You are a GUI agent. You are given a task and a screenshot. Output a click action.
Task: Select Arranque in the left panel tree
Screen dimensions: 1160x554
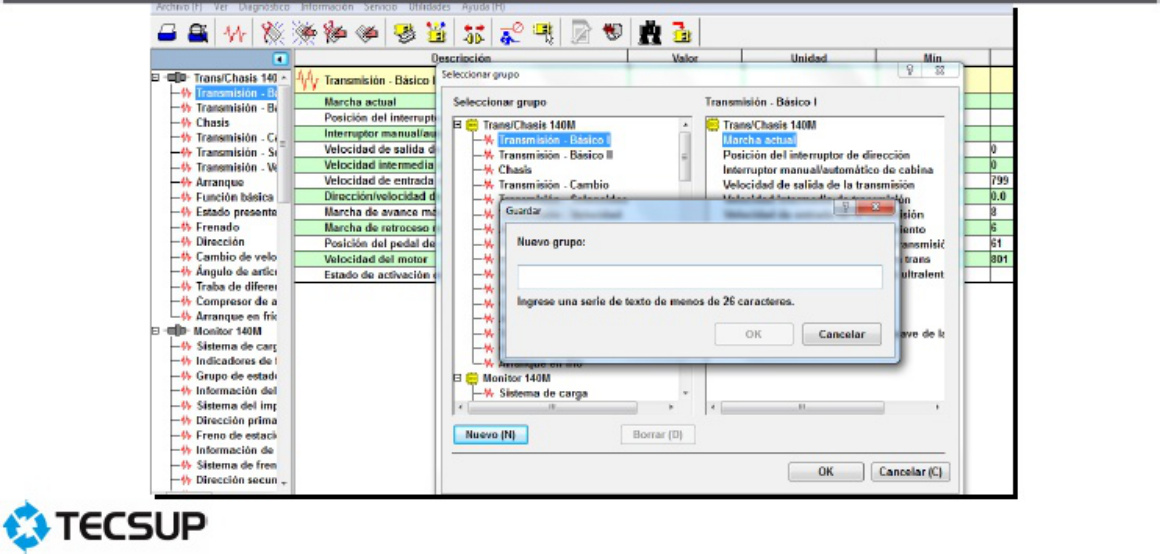219,182
